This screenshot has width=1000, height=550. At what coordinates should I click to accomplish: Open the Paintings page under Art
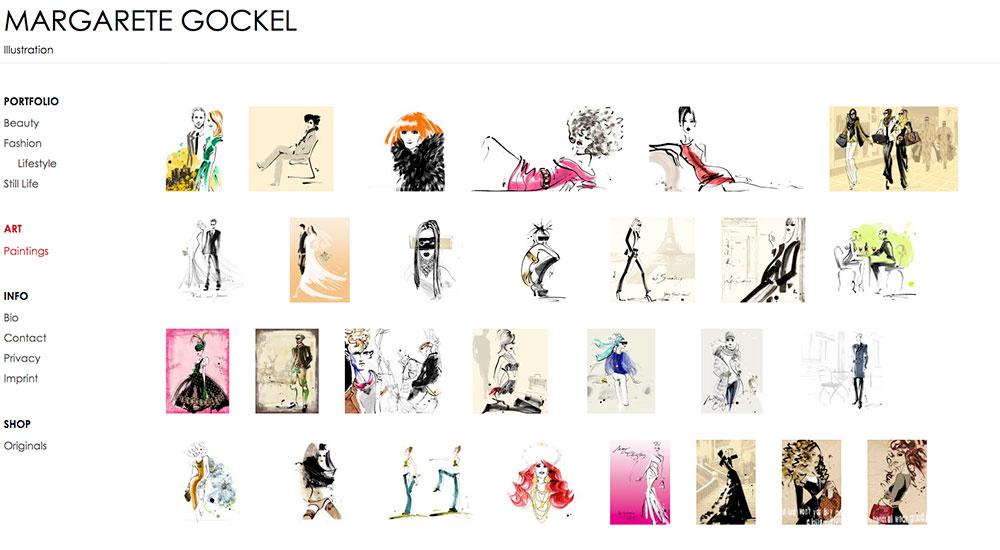[x=26, y=251]
